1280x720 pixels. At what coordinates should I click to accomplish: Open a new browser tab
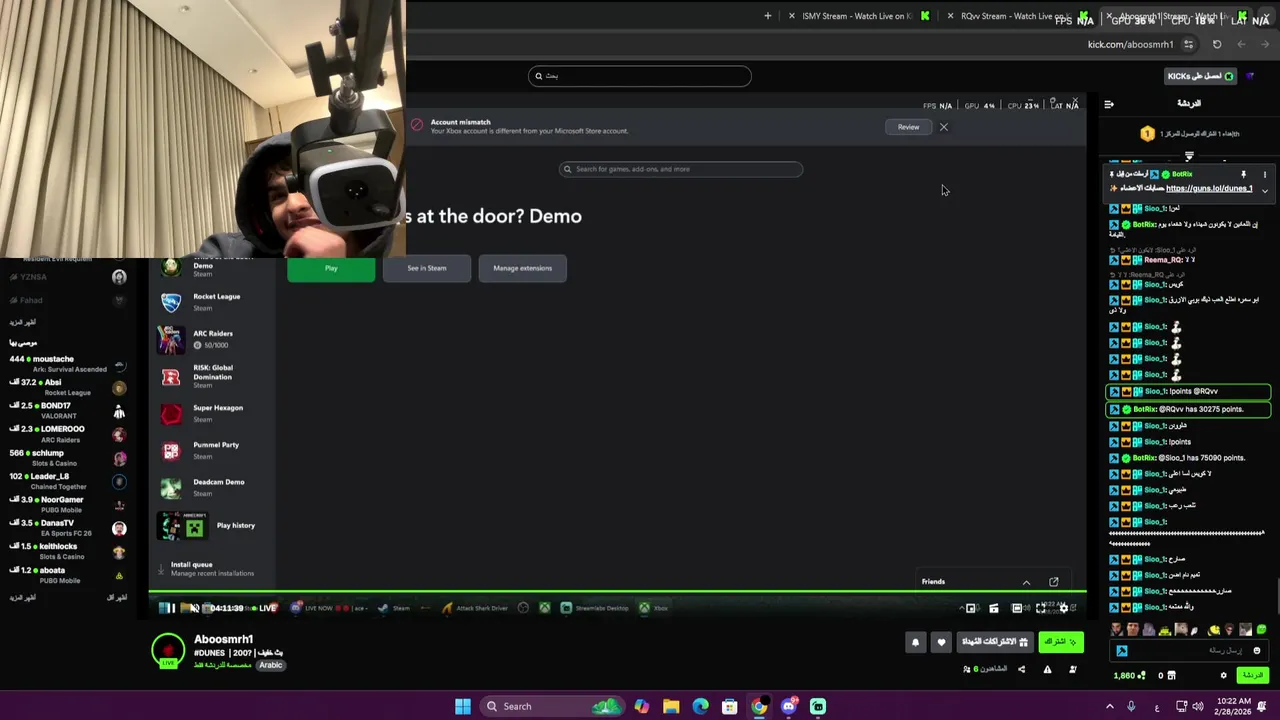[768, 16]
